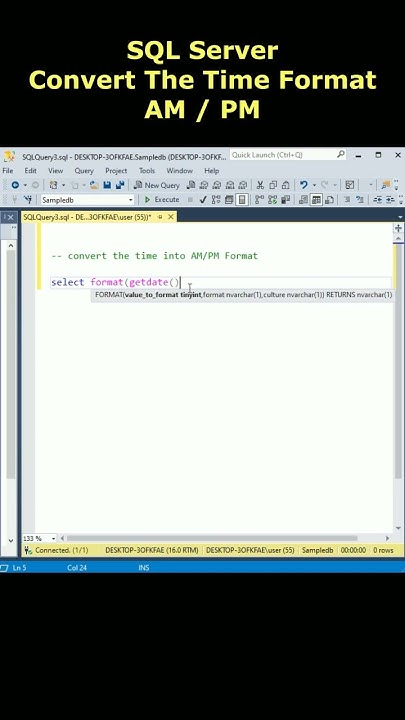The height and width of the screenshot is (720, 405).
Task: Toggle Include Client Statistics
Action: 285,199
